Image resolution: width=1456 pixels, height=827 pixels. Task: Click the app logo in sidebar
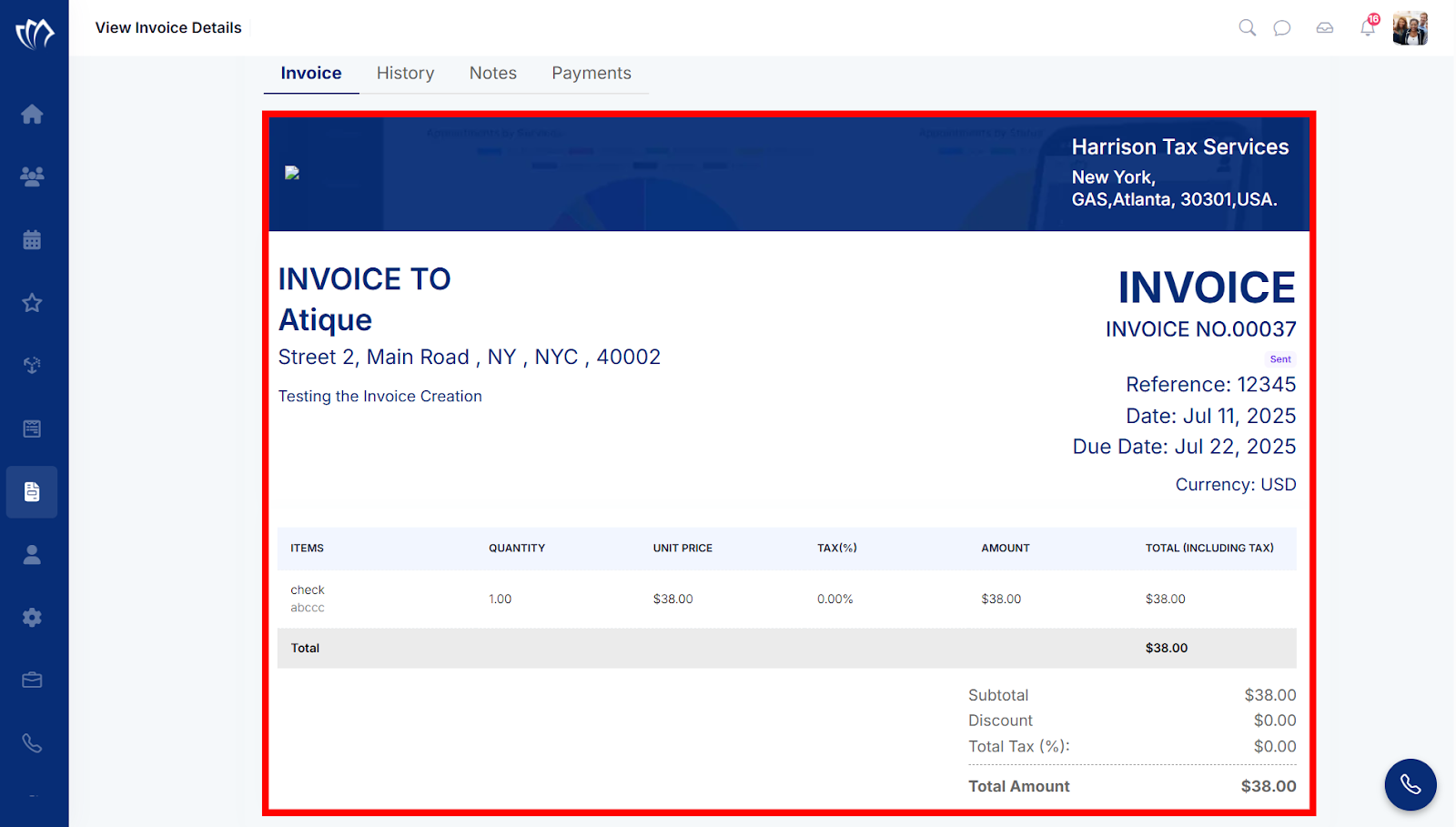click(35, 34)
